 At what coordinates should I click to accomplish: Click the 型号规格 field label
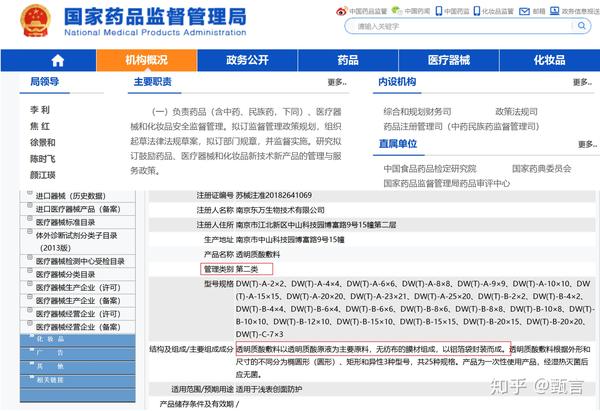(x=218, y=284)
